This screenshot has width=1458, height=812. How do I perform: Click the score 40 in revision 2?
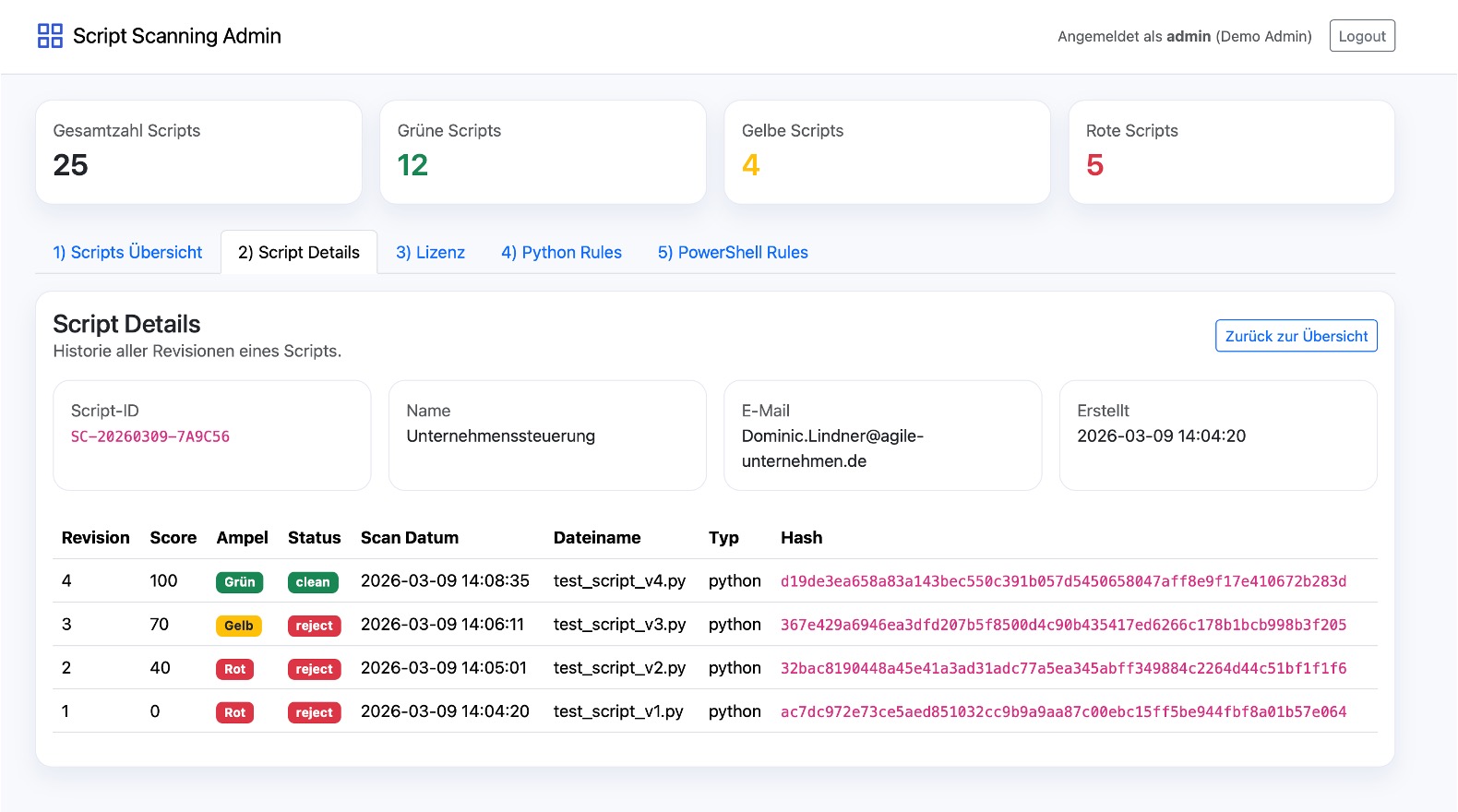161,667
